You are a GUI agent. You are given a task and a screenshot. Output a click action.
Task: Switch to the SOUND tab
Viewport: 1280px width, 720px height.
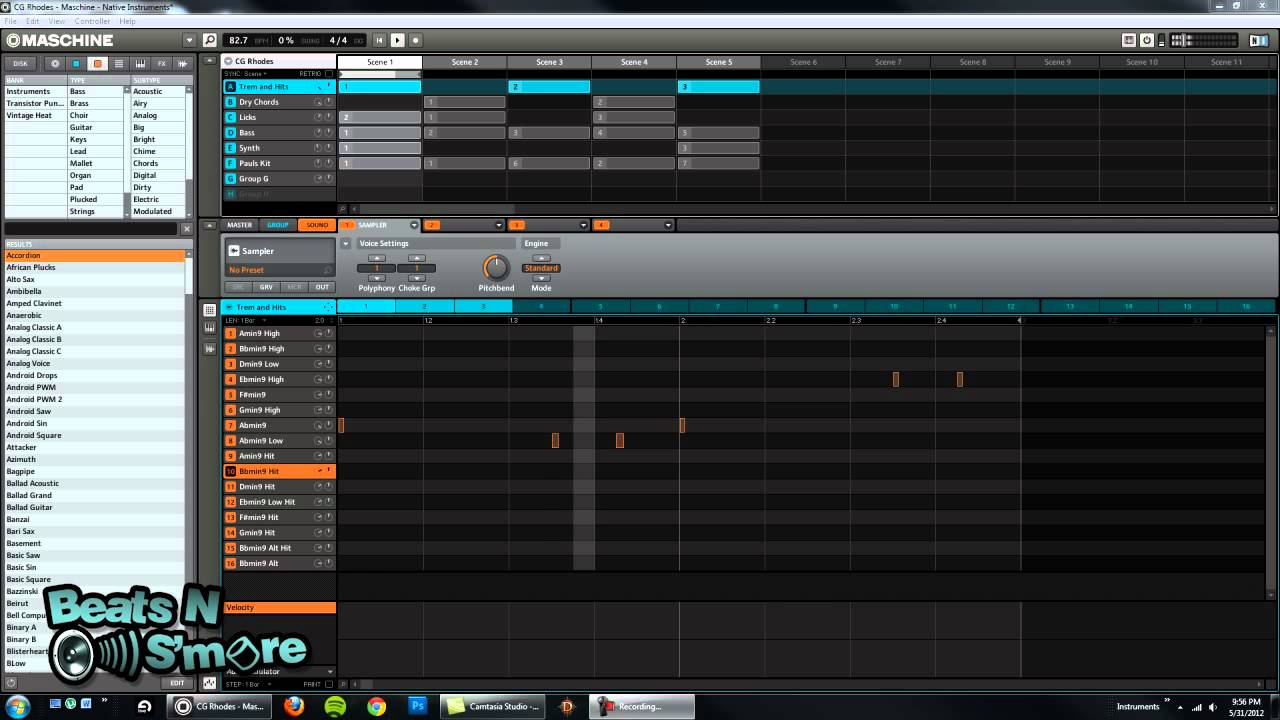317,225
